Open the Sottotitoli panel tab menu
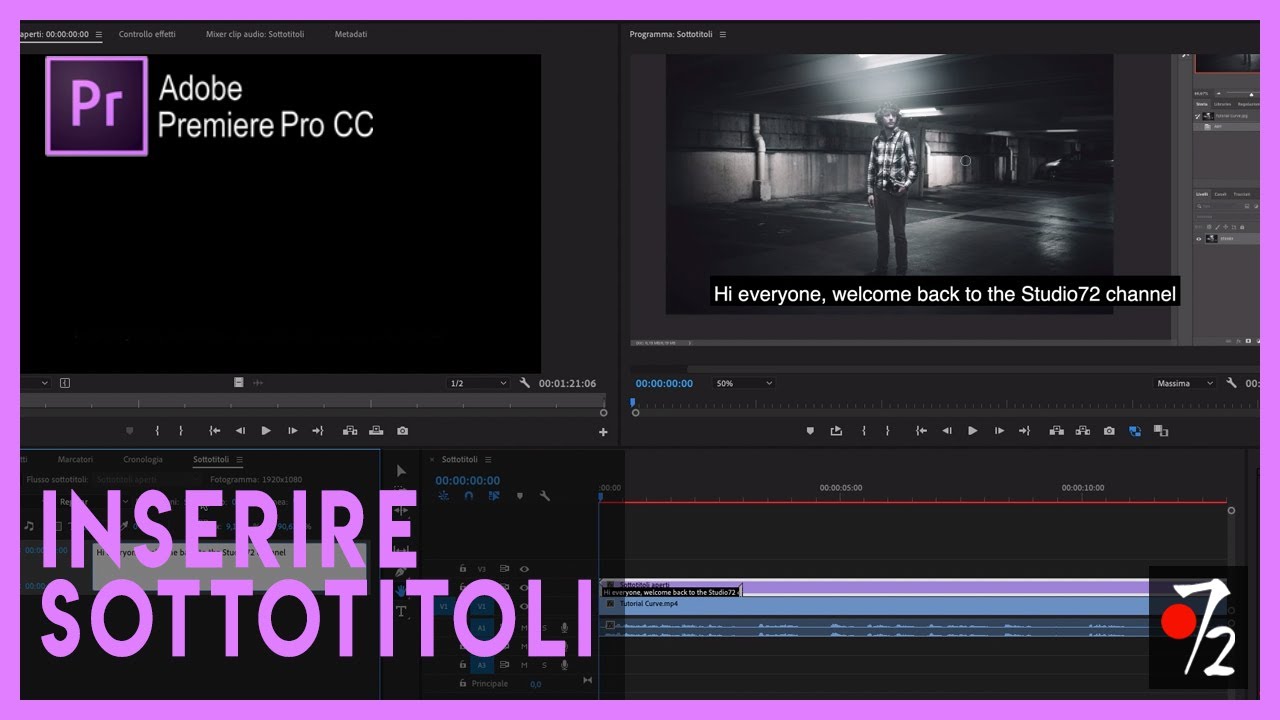Screen dimensions: 1280x720 [239, 459]
